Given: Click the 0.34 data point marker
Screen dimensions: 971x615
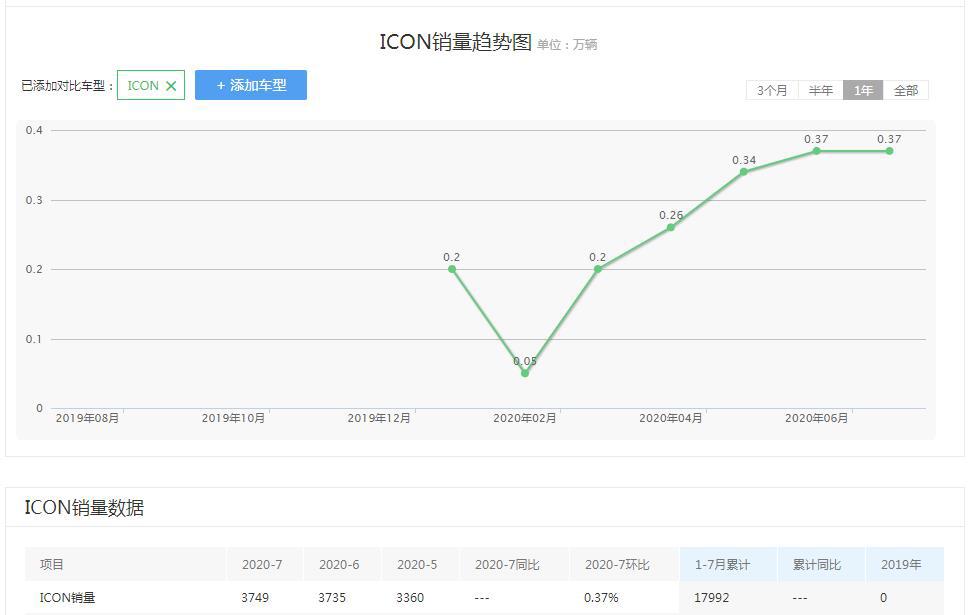Looking at the screenshot, I should pos(744,172).
